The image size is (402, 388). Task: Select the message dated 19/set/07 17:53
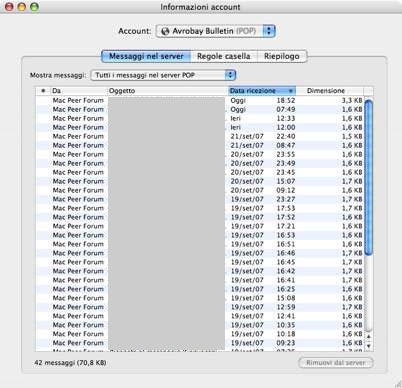(200, 208)
